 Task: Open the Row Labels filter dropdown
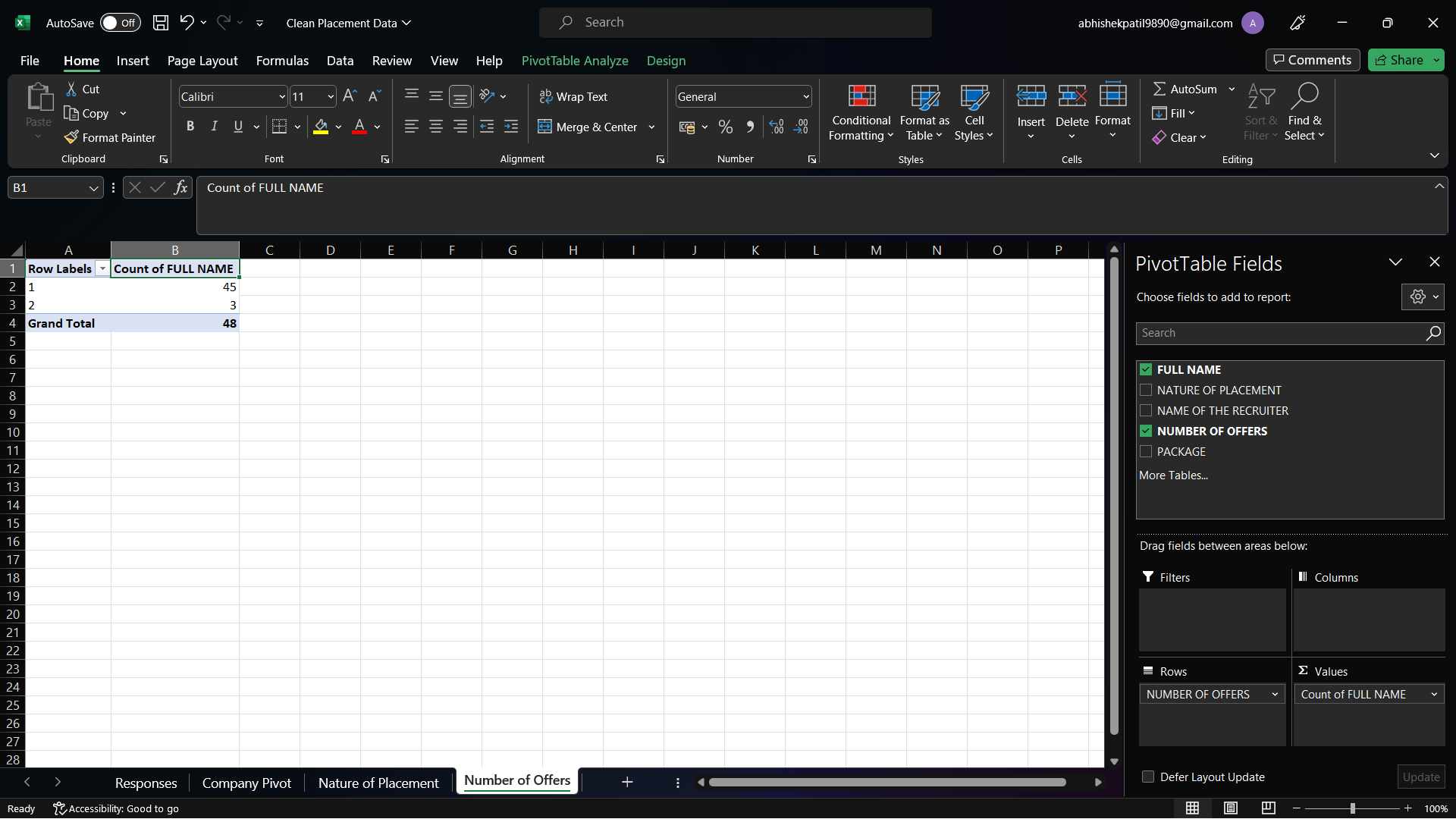click(102, 269)
